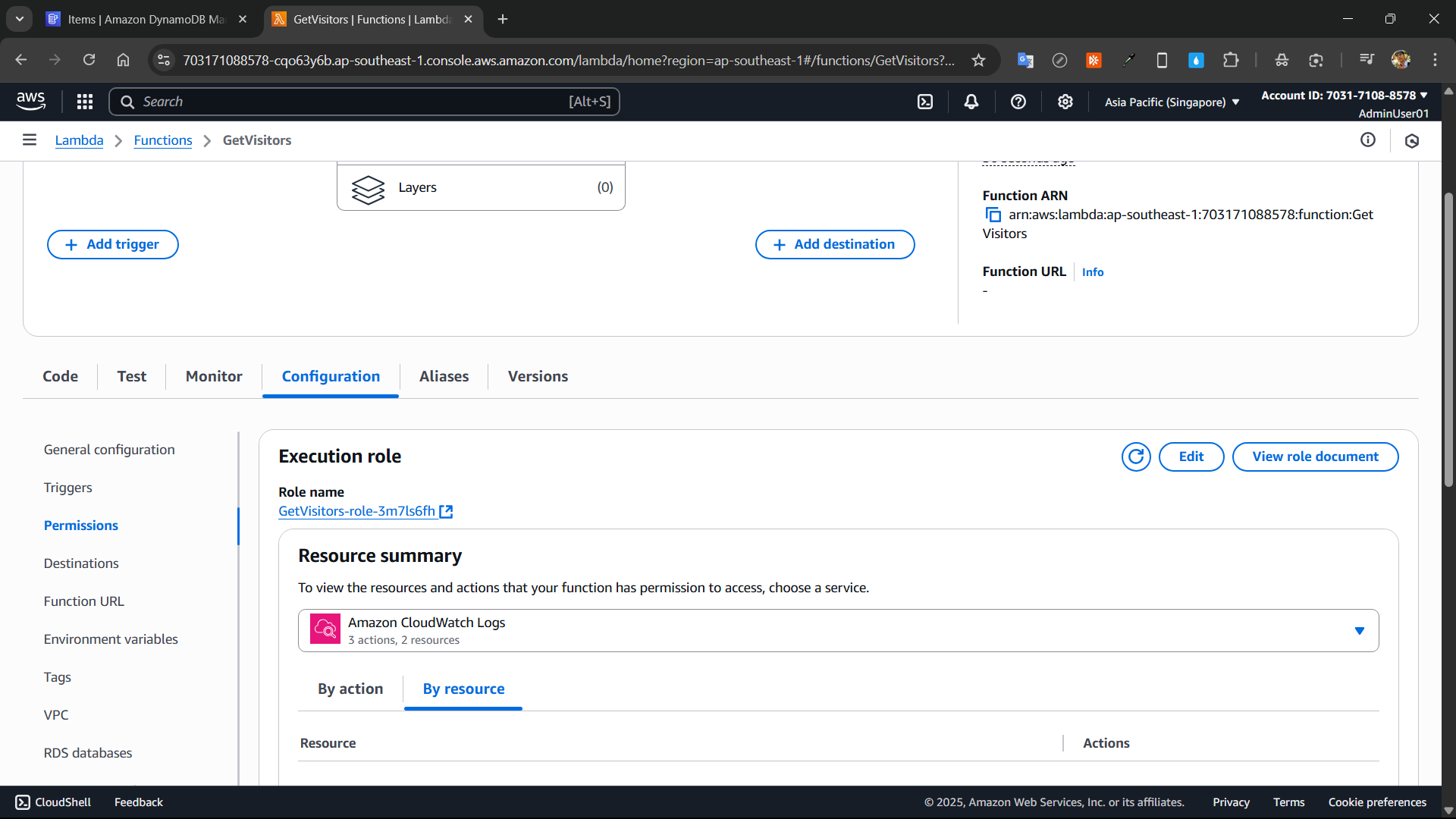Open VPC in the configuration sidebar

click(56, 715)
